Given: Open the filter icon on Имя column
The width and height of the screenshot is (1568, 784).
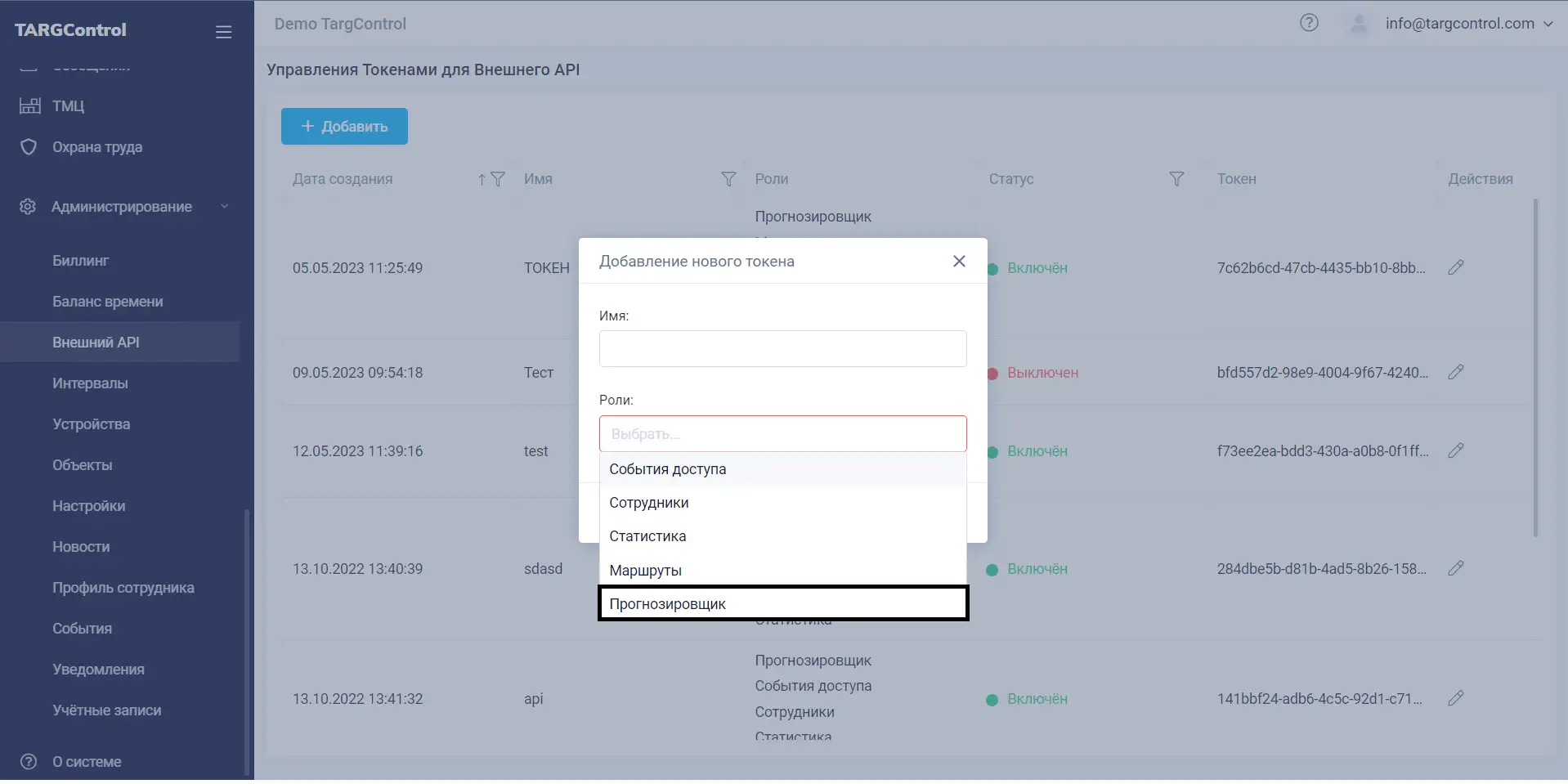Looking at the screenshot, I should coord(727,179).
